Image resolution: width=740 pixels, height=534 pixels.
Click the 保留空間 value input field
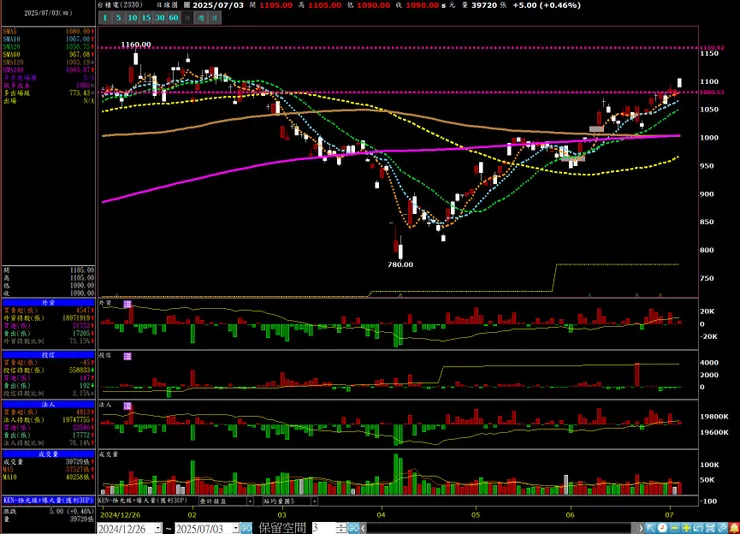tap(324, 528)
